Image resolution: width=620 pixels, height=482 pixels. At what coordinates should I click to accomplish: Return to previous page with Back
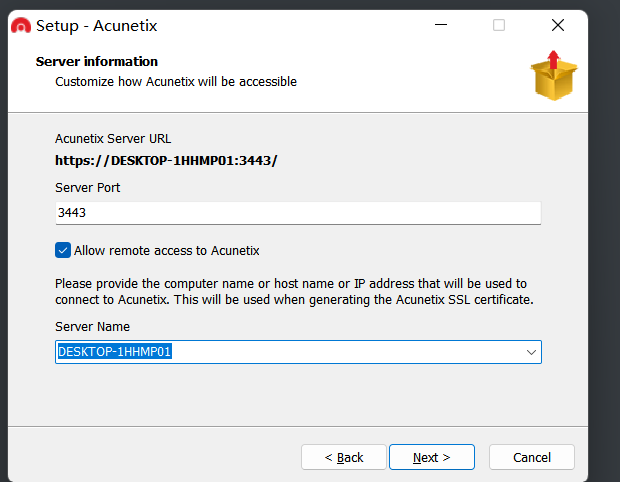coord(344,457)
